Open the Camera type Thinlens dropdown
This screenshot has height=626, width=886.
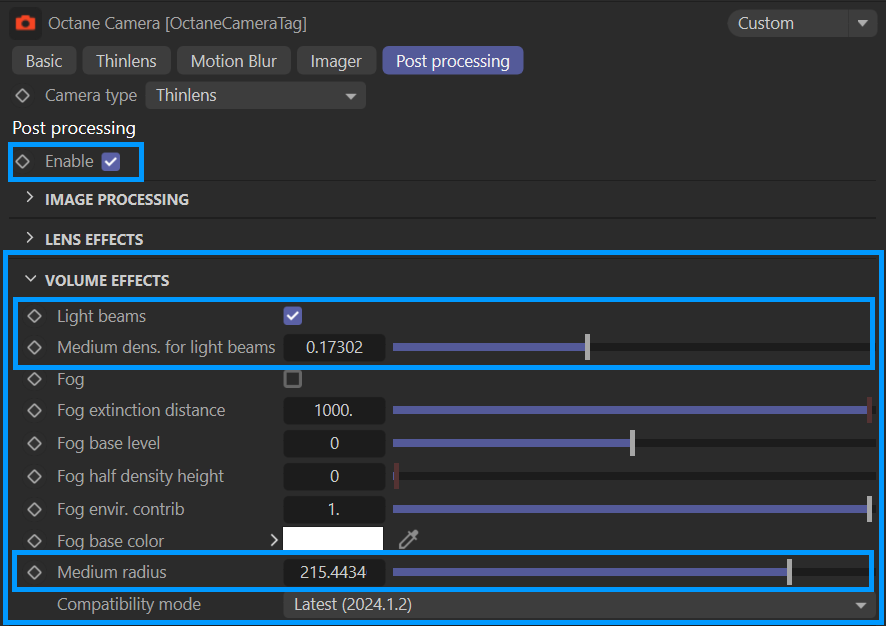point(255,96)
